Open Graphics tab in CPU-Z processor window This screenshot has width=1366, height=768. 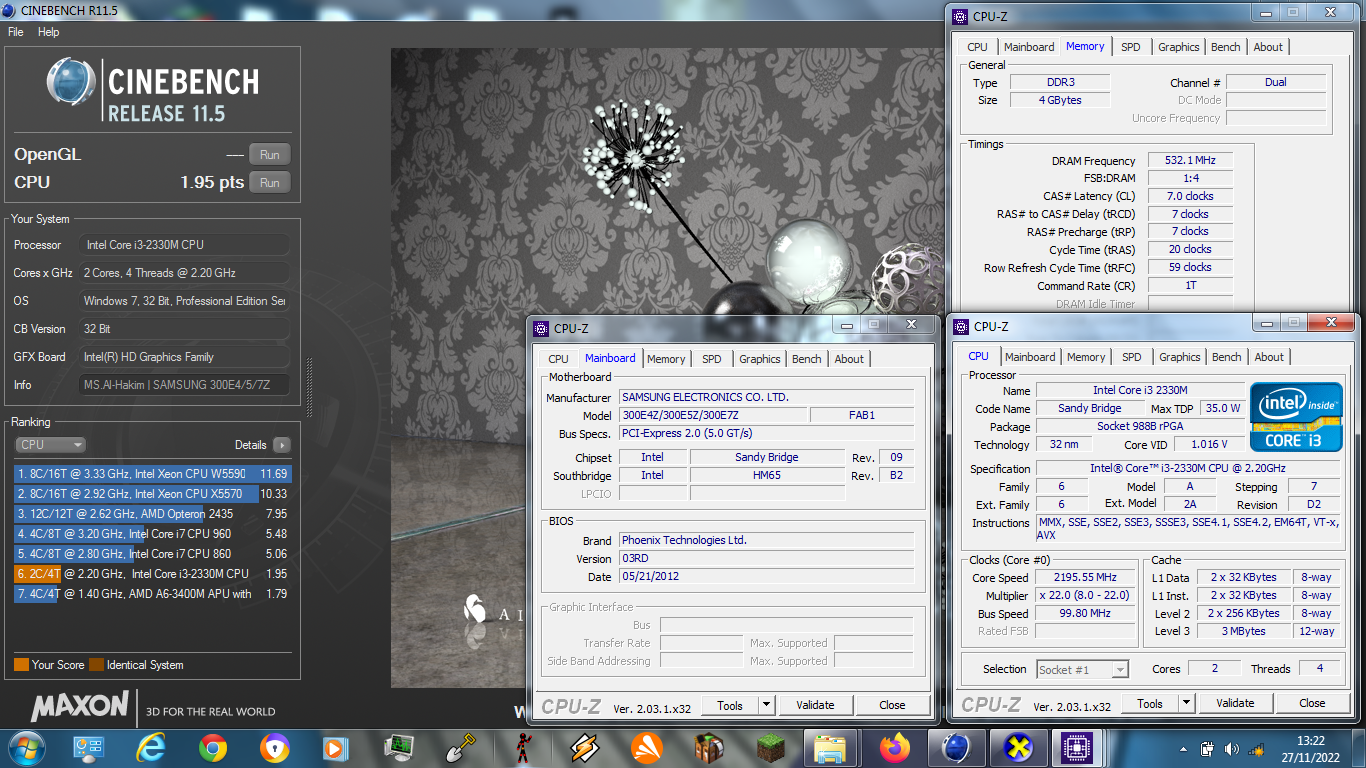[1180, 357]
